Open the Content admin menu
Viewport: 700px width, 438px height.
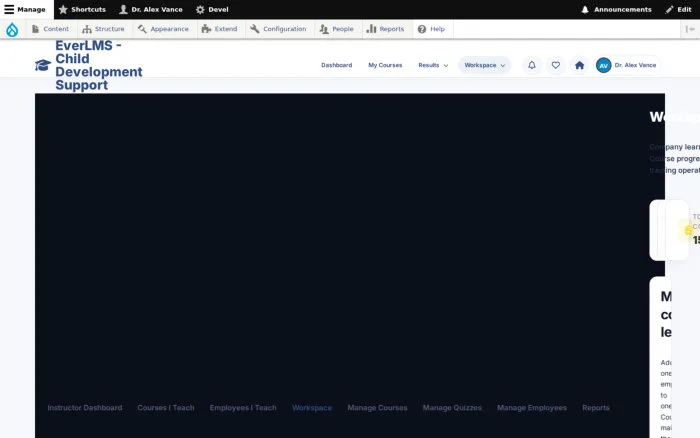[x=50, y=29]
